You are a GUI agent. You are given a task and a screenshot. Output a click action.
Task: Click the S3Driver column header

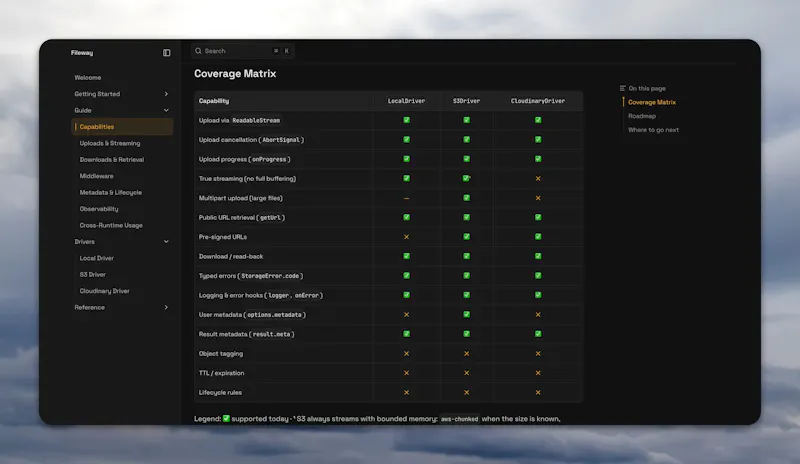point(466,101)
